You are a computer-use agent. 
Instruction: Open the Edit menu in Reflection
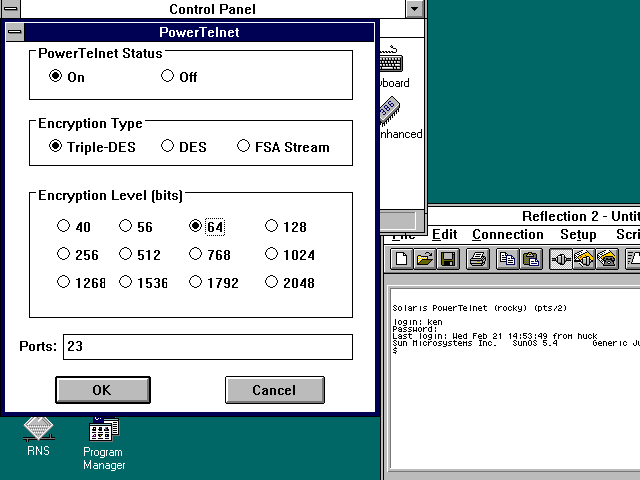[x=444, y=235]
